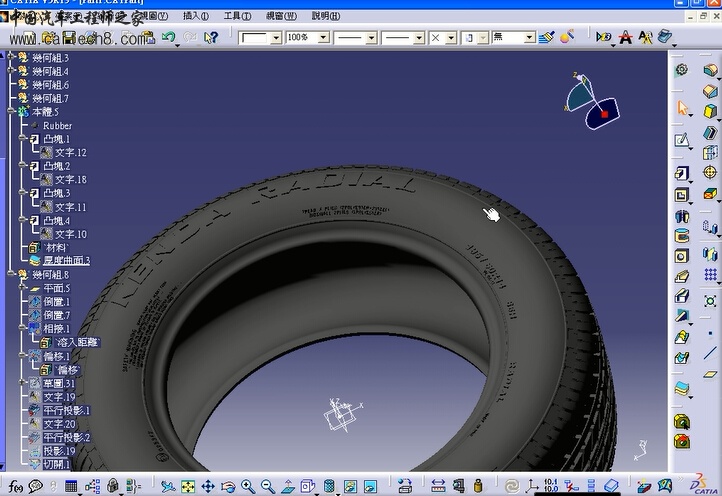This screenshot has height=496, width=722.
Task: Select the Rectangular Pattern grid icon
Action: pos(710,275)
